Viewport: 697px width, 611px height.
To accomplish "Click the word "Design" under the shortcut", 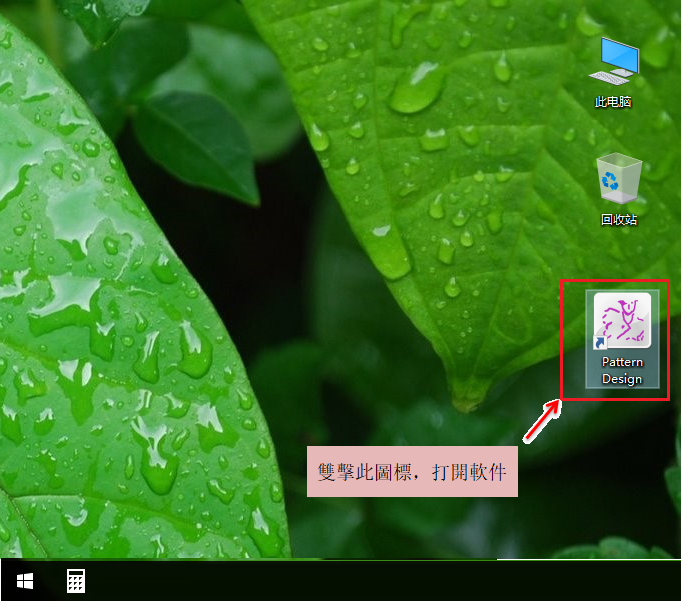I will [x=622, y=379].
